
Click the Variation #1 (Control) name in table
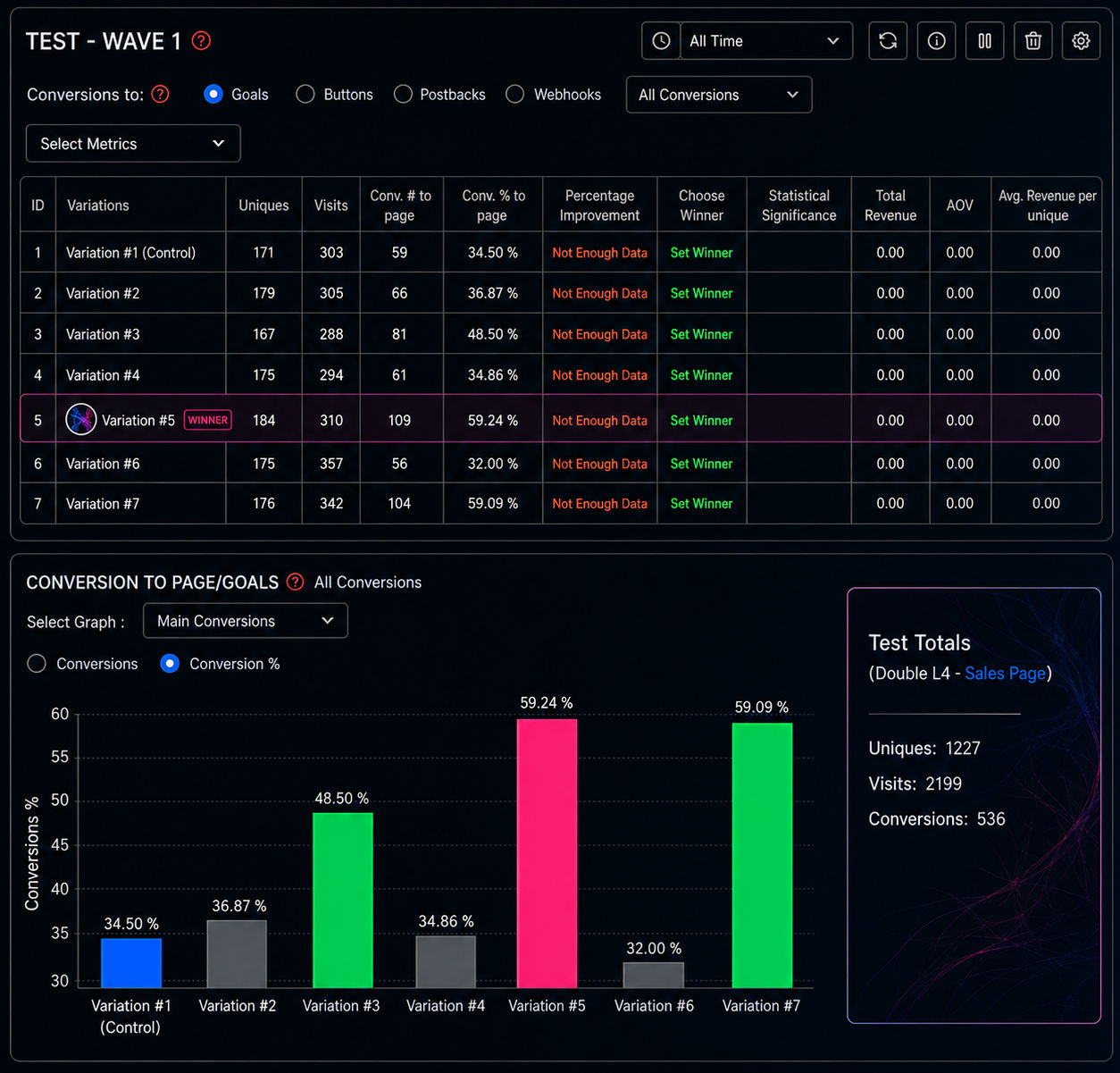[130, 253]
